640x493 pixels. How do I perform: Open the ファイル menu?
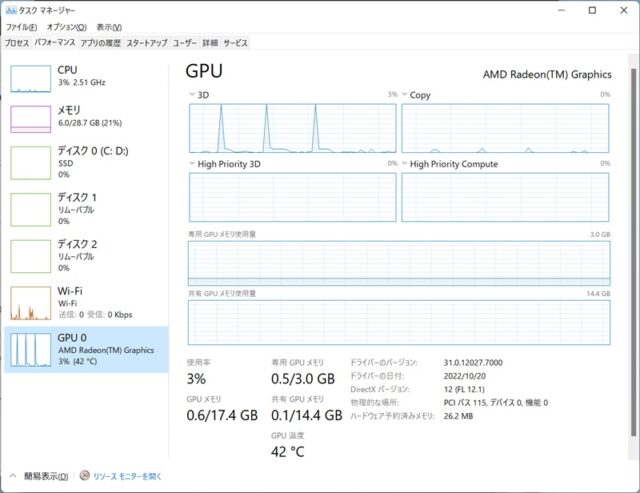click(x=22, y=27)
